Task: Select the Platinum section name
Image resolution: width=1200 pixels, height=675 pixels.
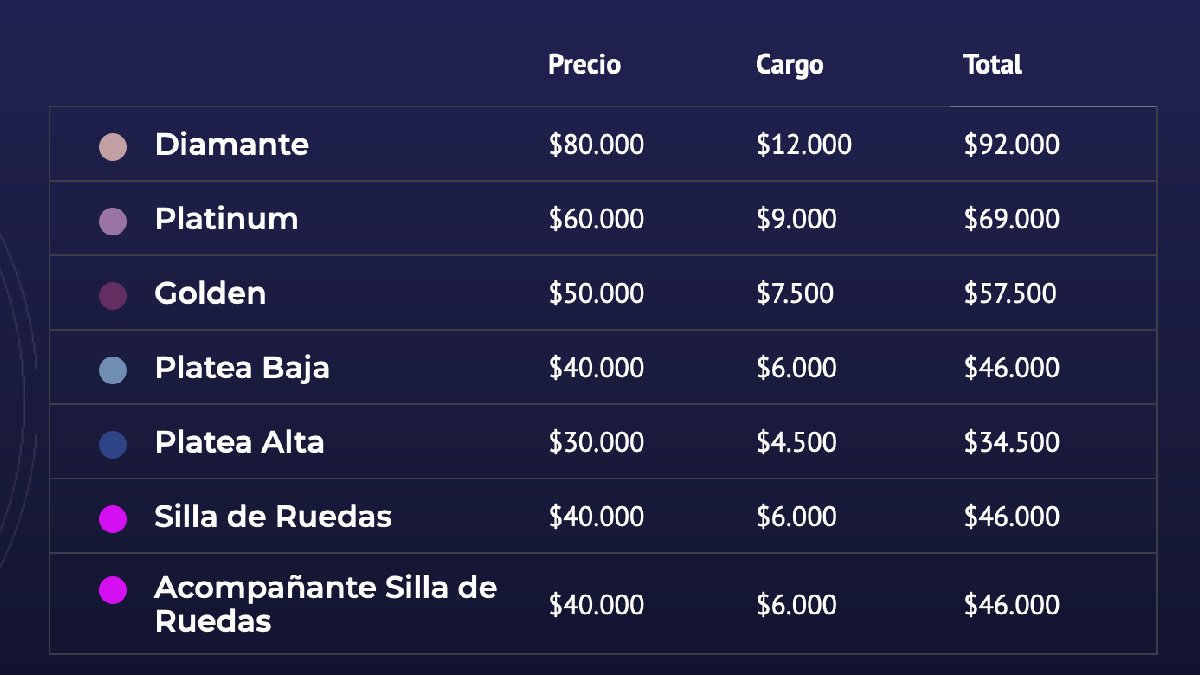Action: (x=226, y=219)
